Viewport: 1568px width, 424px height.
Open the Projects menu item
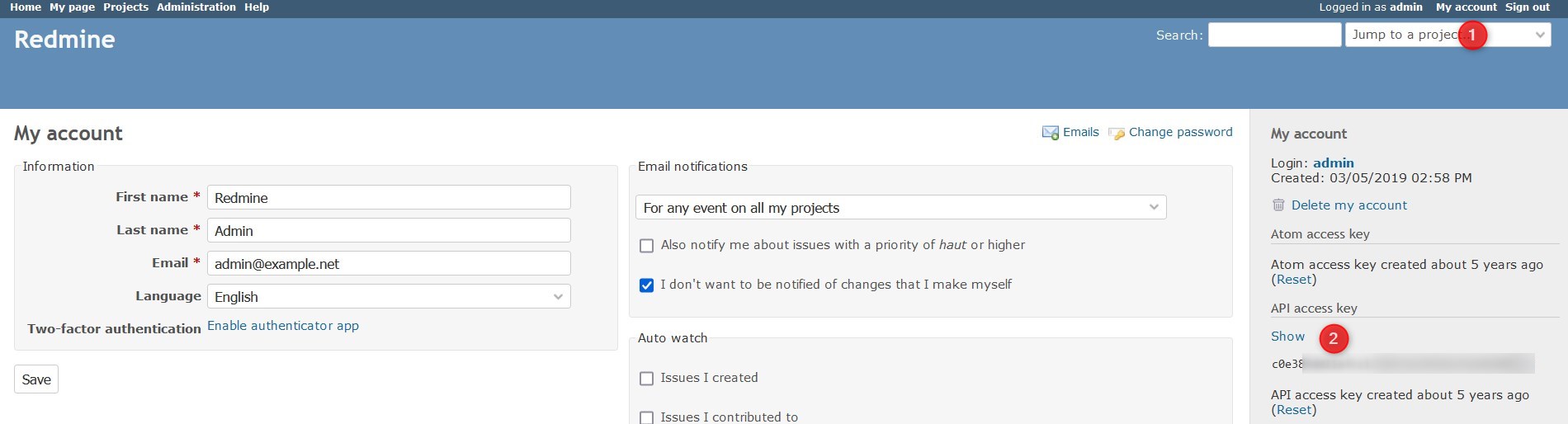[125, 7]
